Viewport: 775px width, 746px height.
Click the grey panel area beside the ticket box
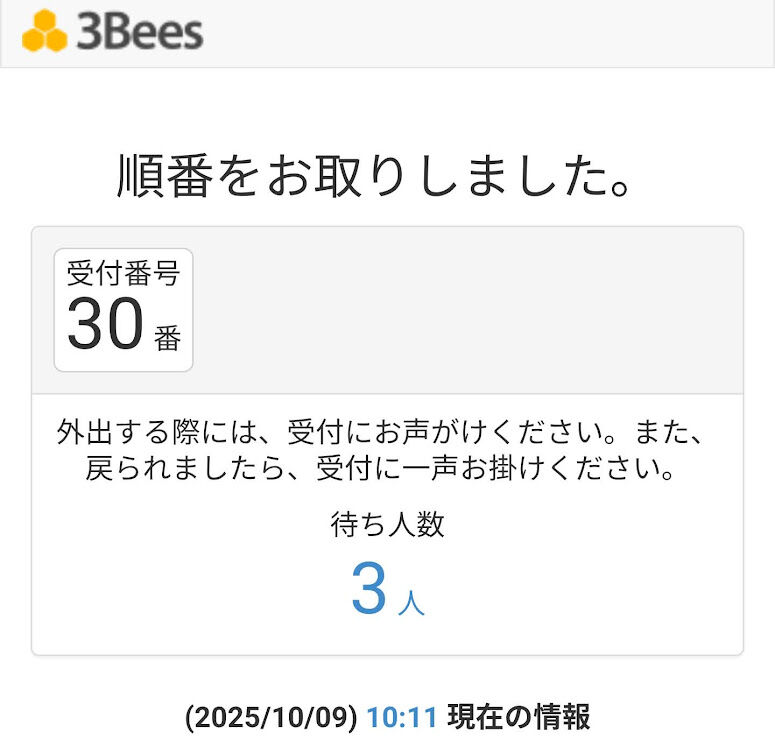pos(470,310)
